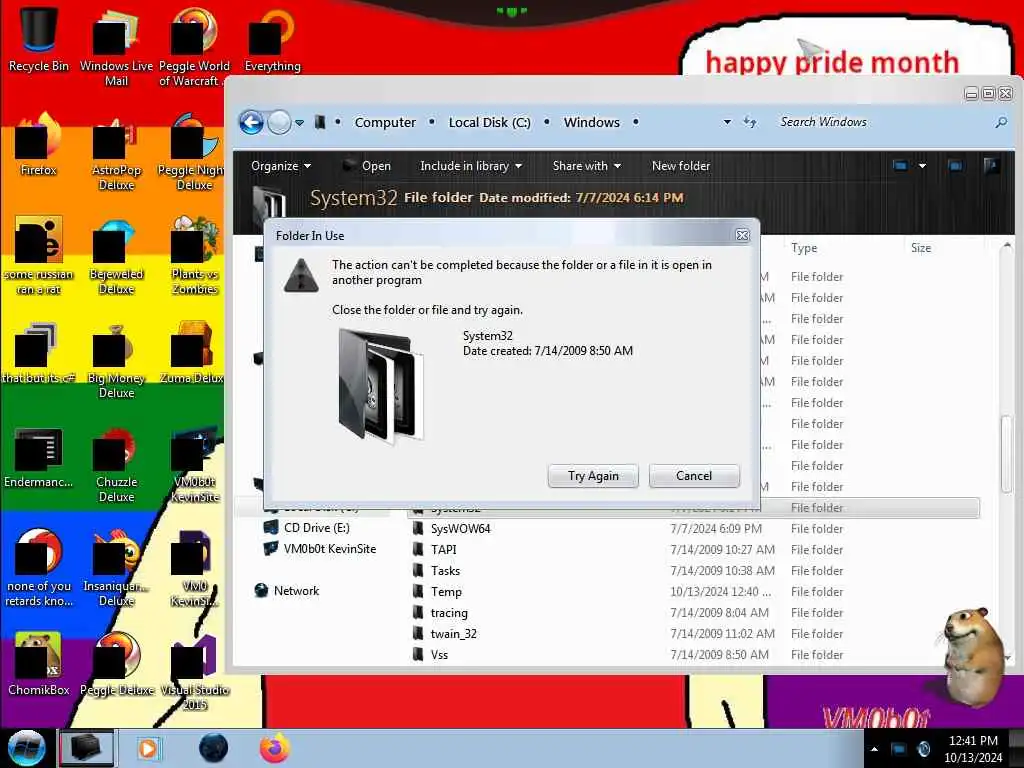The height and width of the screenshot is (768, 1024).
Task: Select Local Disk (C:) breadcrumb
Action: (x=489, y=122)
